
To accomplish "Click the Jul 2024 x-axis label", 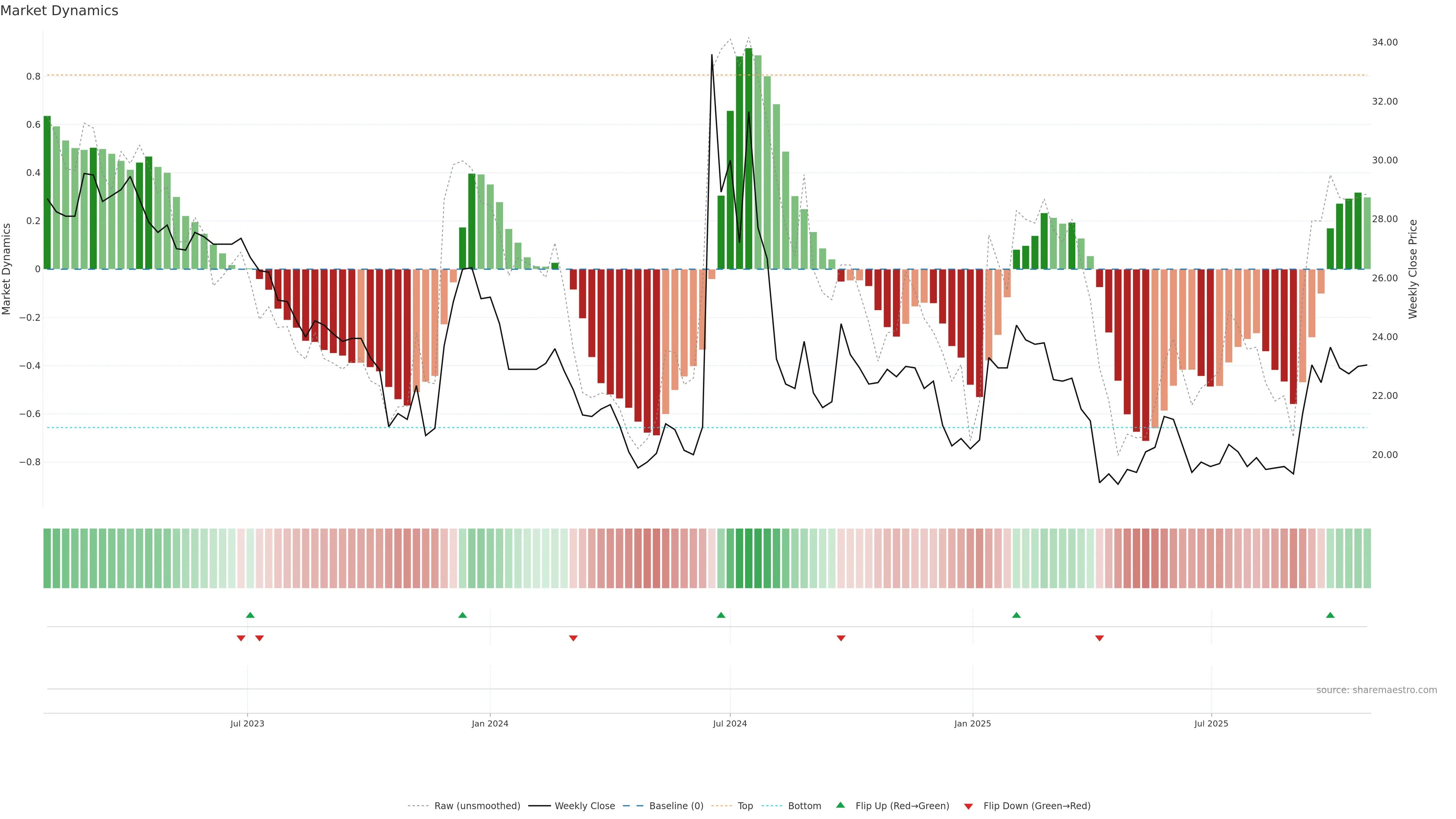I will 730,723.
